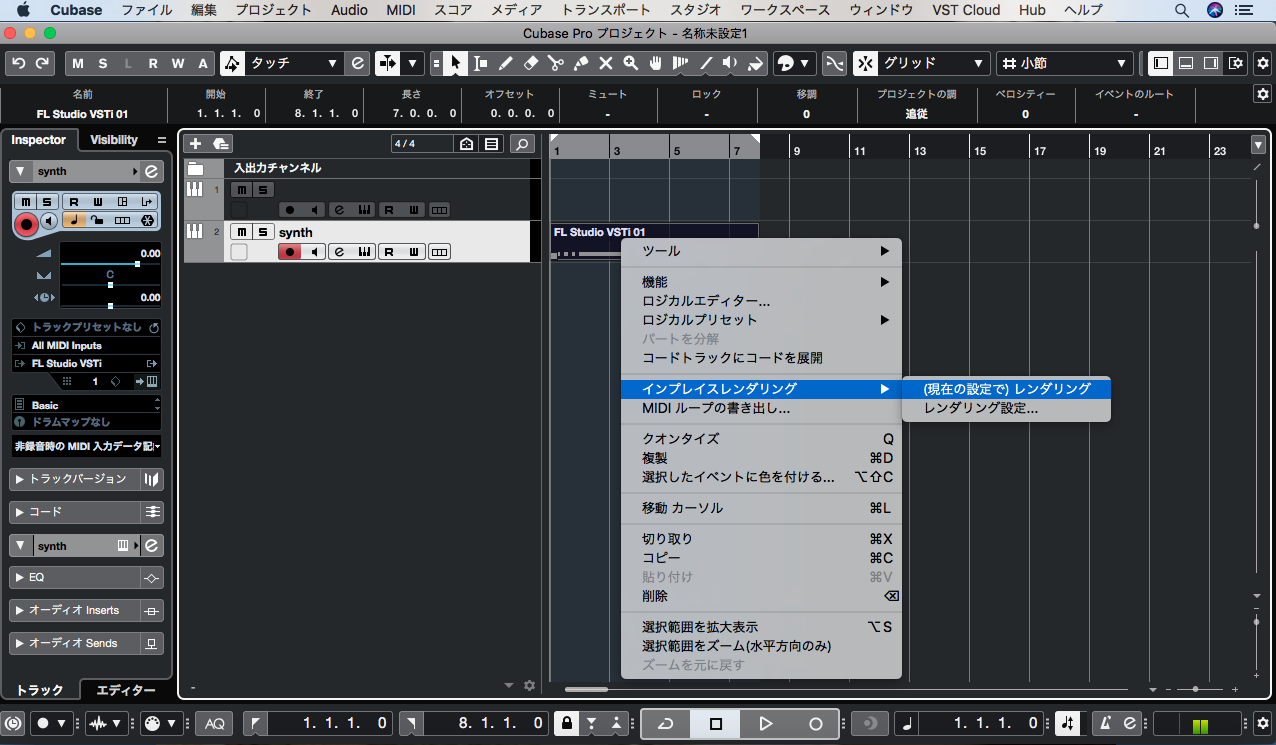Expand the オーディオ Sends section
The image size is (1276, 745).
pyautogui.click(x=20, y=644)
